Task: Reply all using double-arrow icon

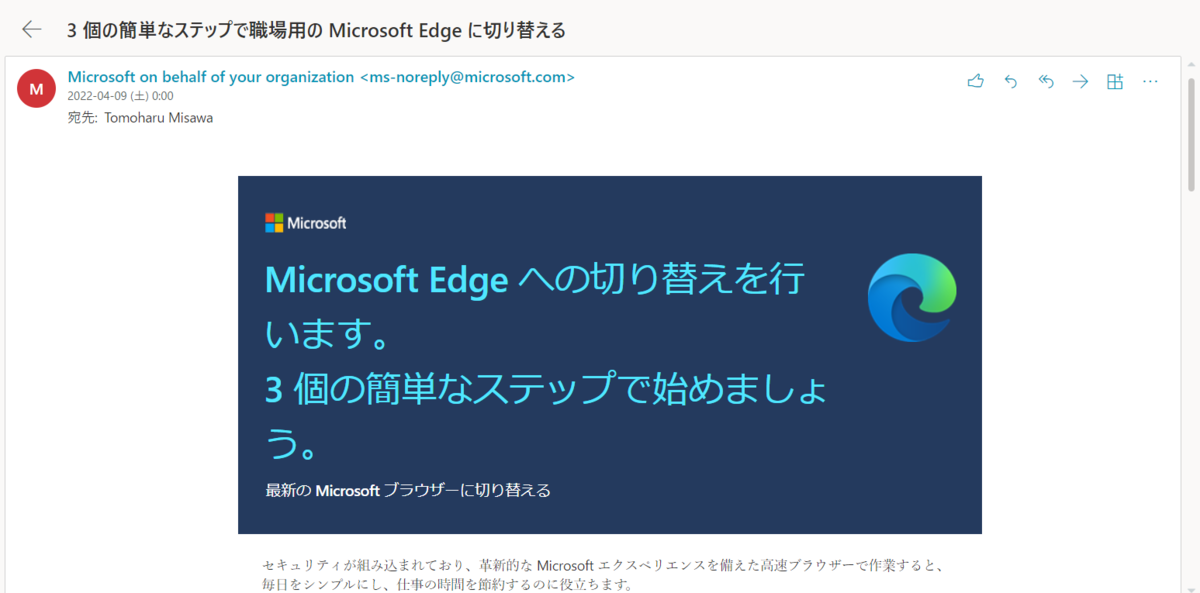Action: [x=1046, y=81]
